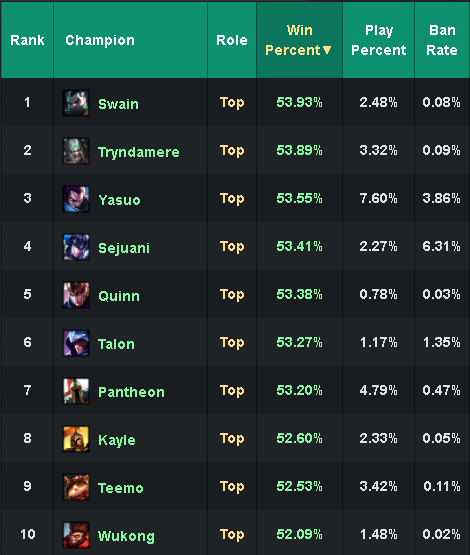Open Talon's portrait icon
Viewport: 470px width, 555px height.
click(76, 343)
